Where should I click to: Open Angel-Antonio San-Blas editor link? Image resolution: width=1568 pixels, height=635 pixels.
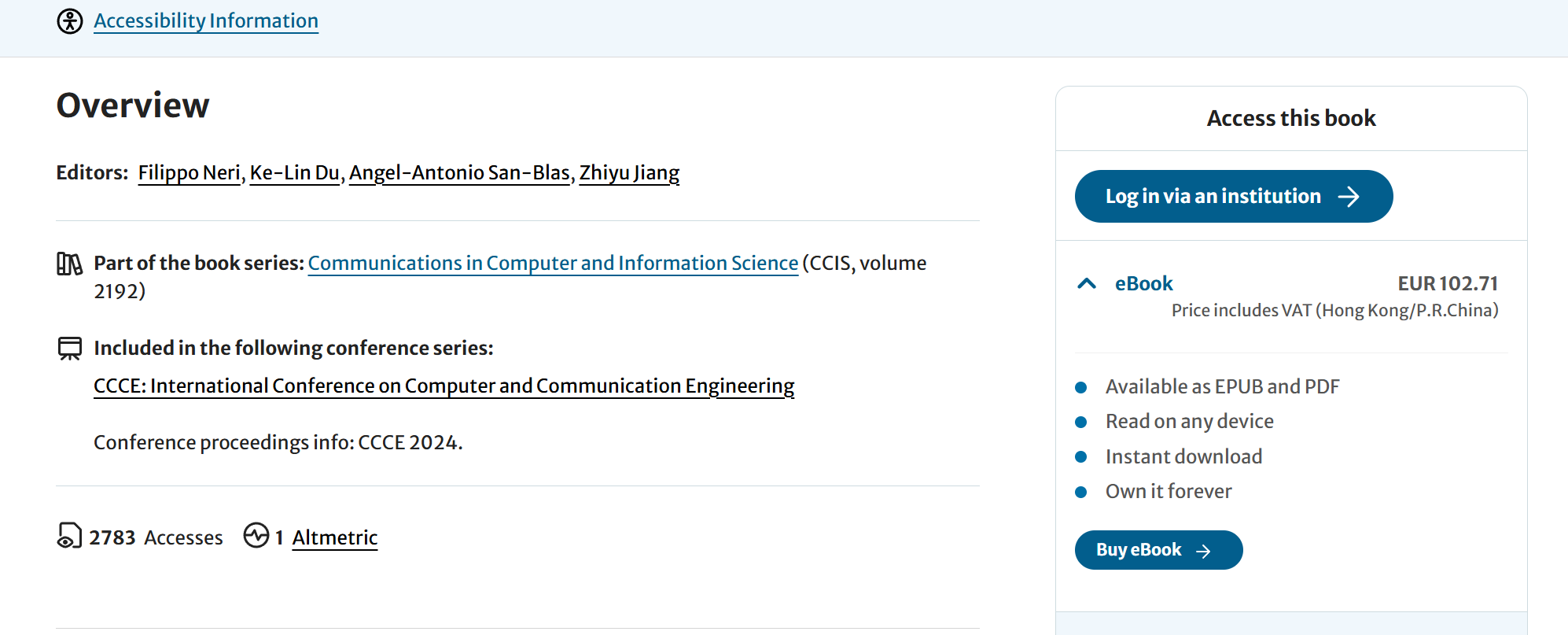pyautogui.click(x=459, y=172)
